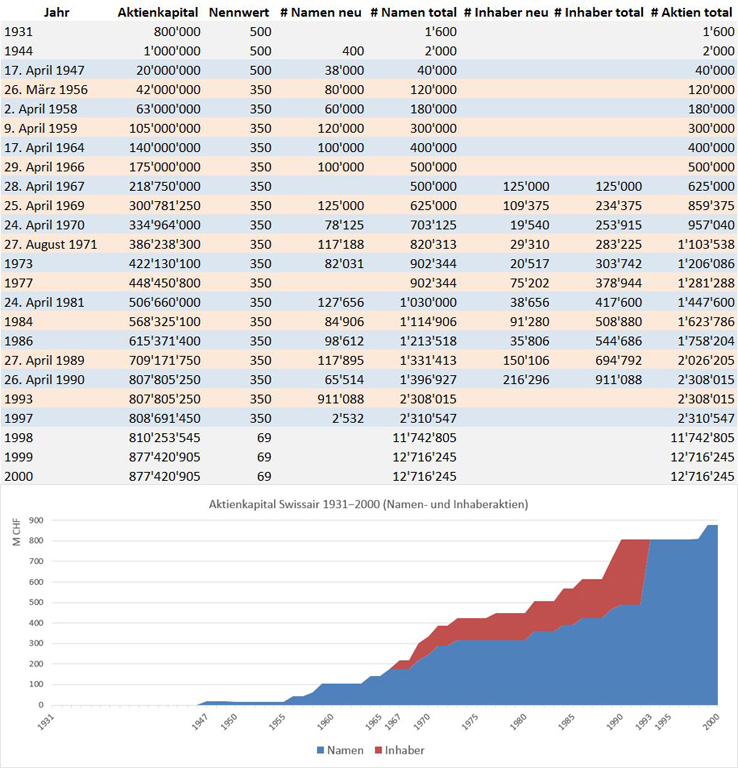Click capital value 800'000 for 1931
The height and width of the screenshot is (768, 738).
[x=177, y=32]
